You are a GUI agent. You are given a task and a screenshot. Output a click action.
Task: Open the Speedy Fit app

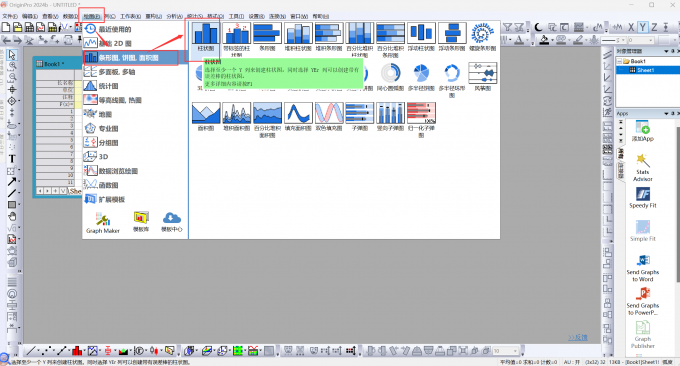click(643, 198)
